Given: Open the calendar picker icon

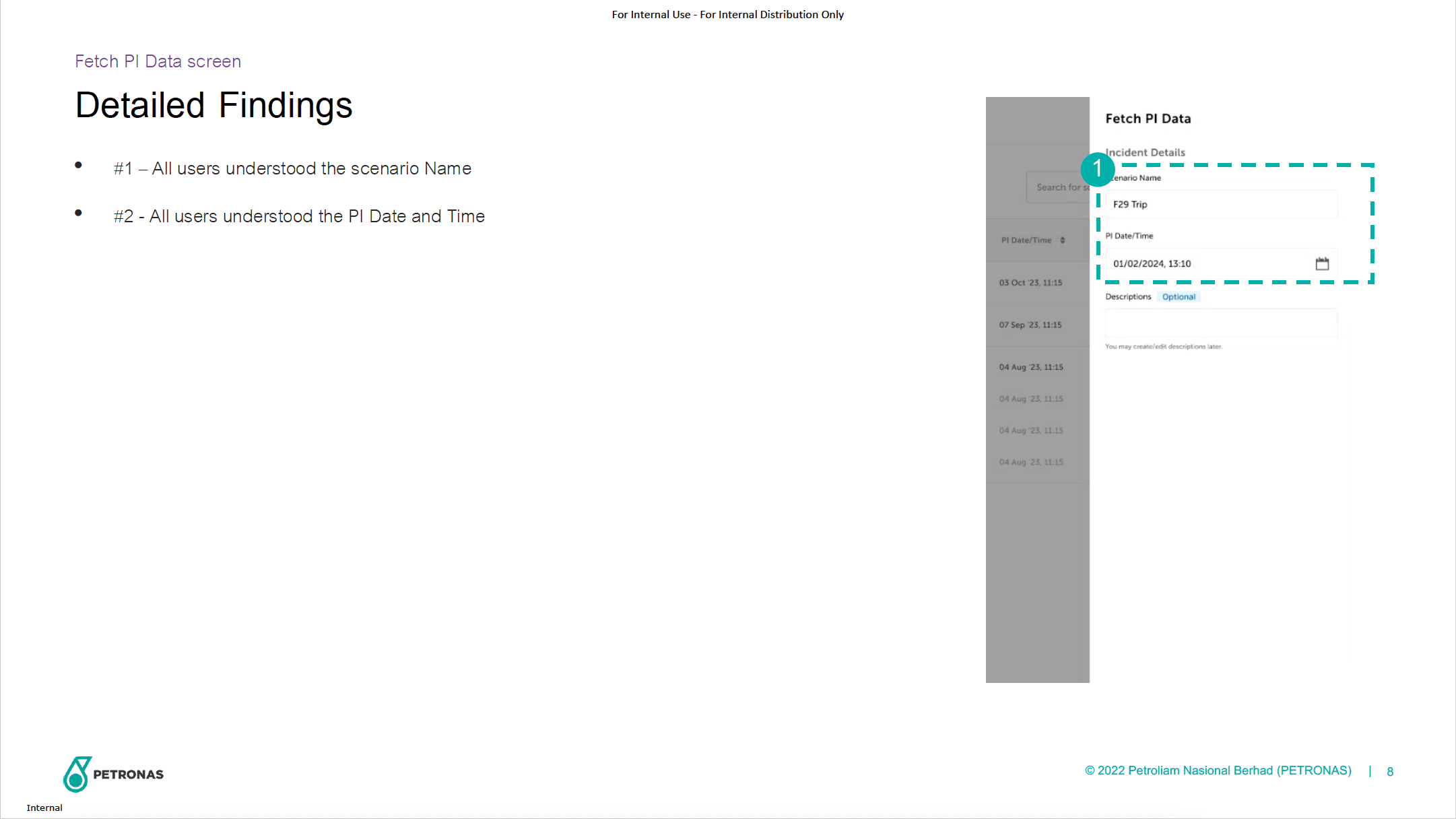Looking at the screenshot, I should pos(1322,263).
